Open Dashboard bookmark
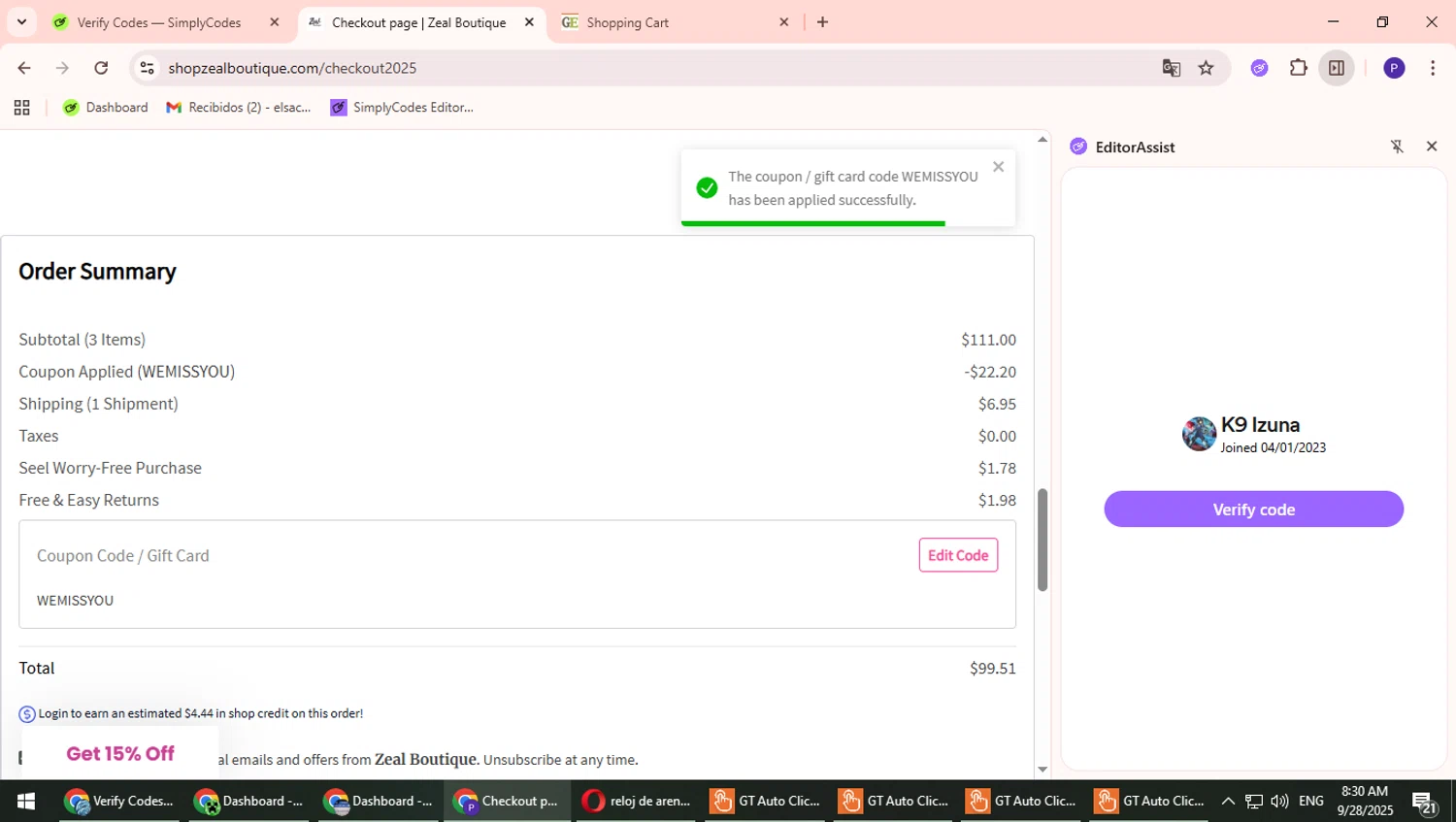1456x822 pixels. coord(106,108)
